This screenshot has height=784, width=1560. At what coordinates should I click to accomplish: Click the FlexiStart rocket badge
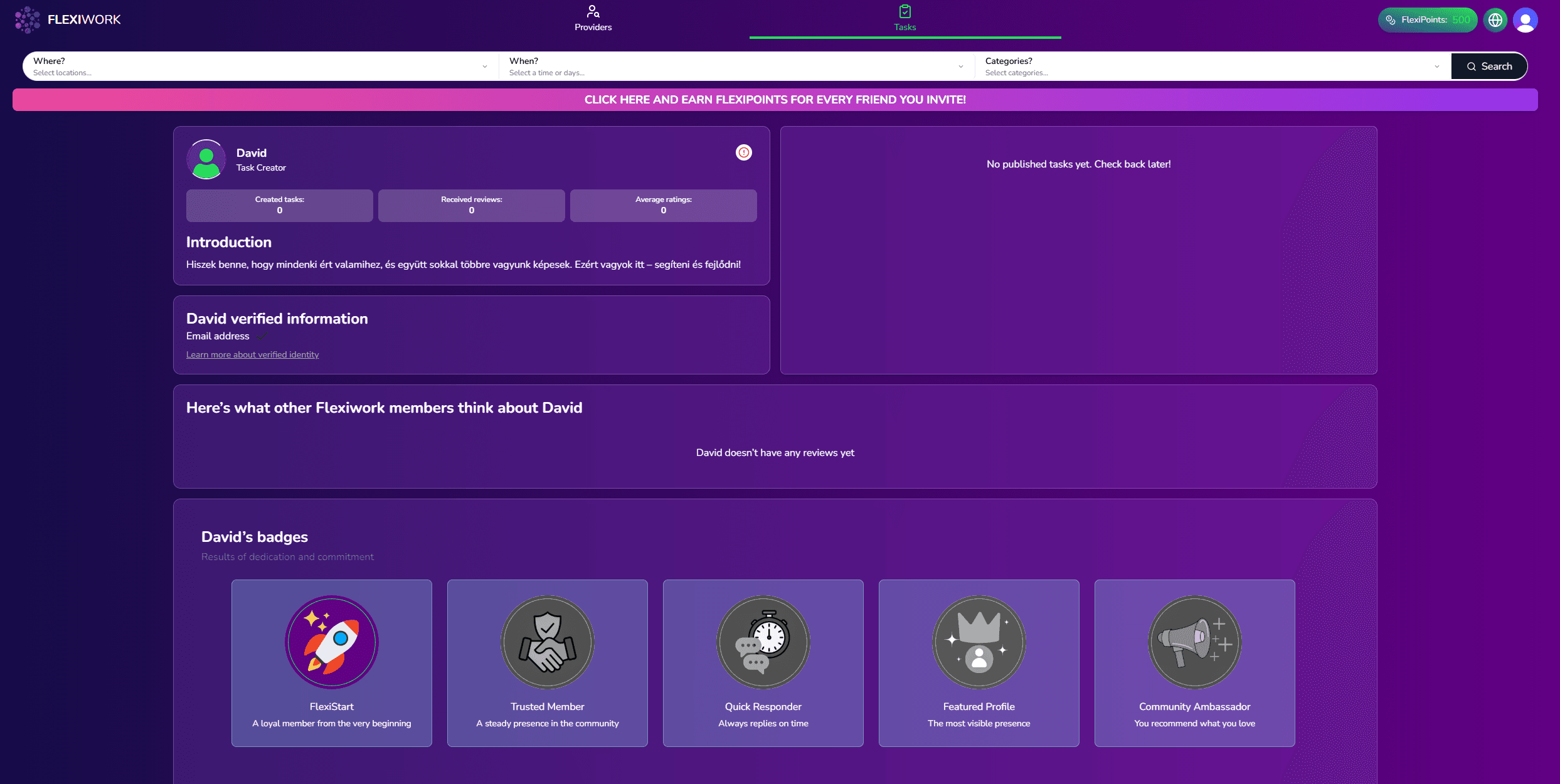[331, 642]
